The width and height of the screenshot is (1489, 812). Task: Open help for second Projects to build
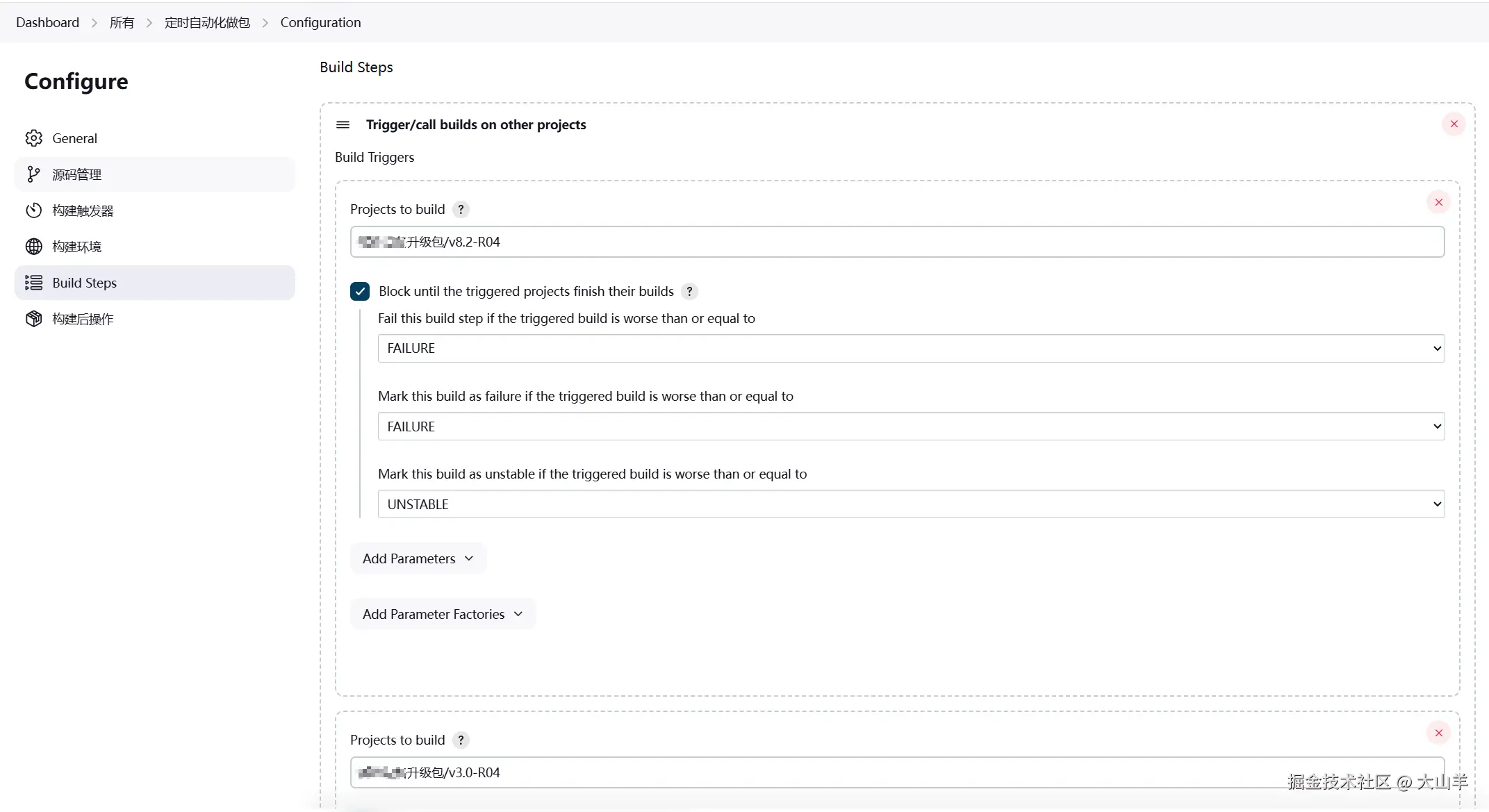[461, 740]
